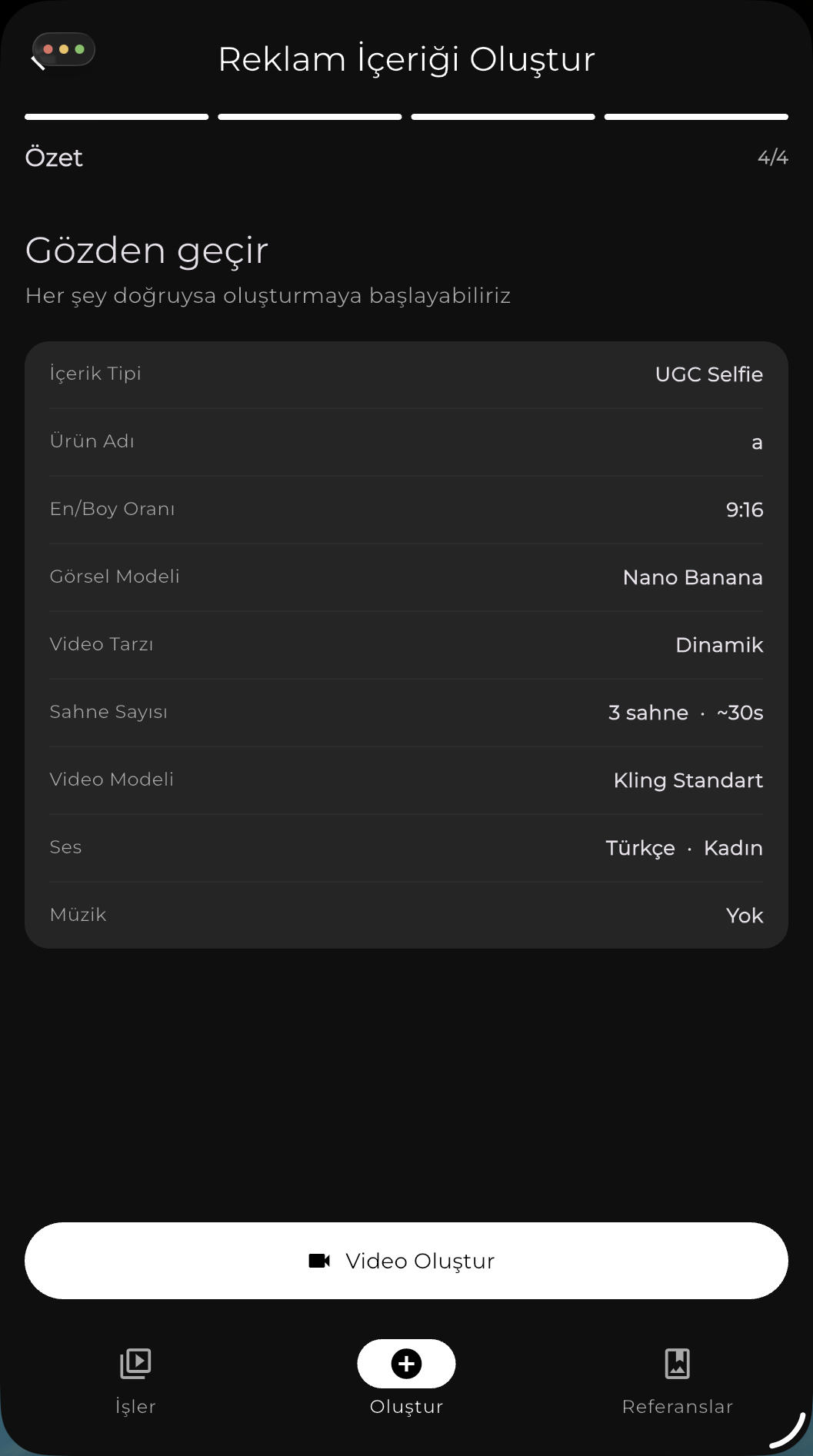Switch to the İşler tab label

135,1407
